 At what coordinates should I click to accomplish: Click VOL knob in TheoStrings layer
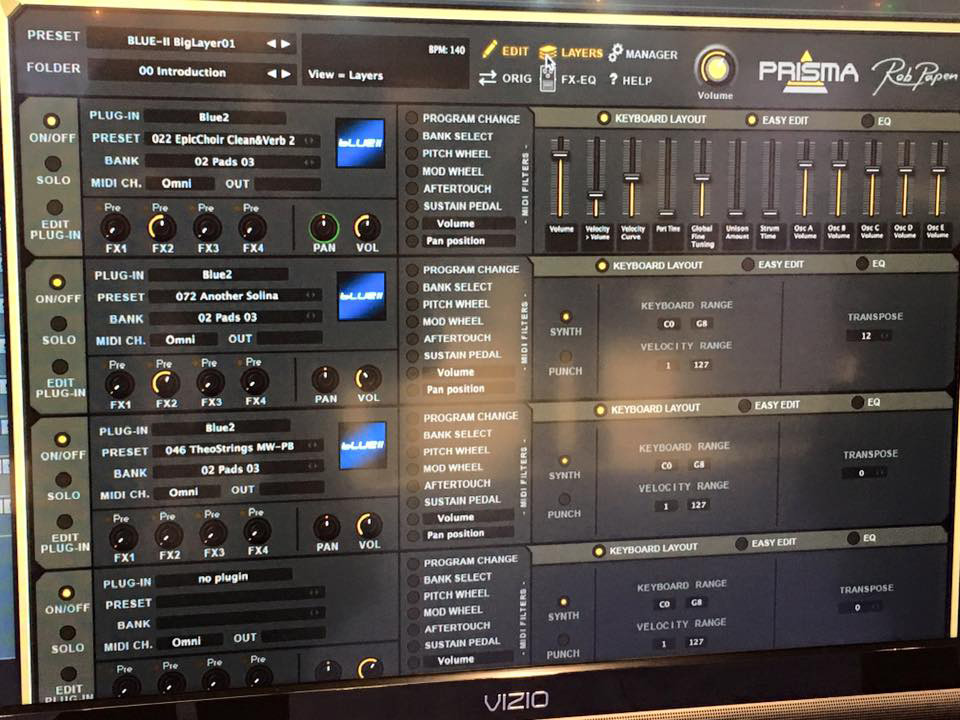point(369,526)
